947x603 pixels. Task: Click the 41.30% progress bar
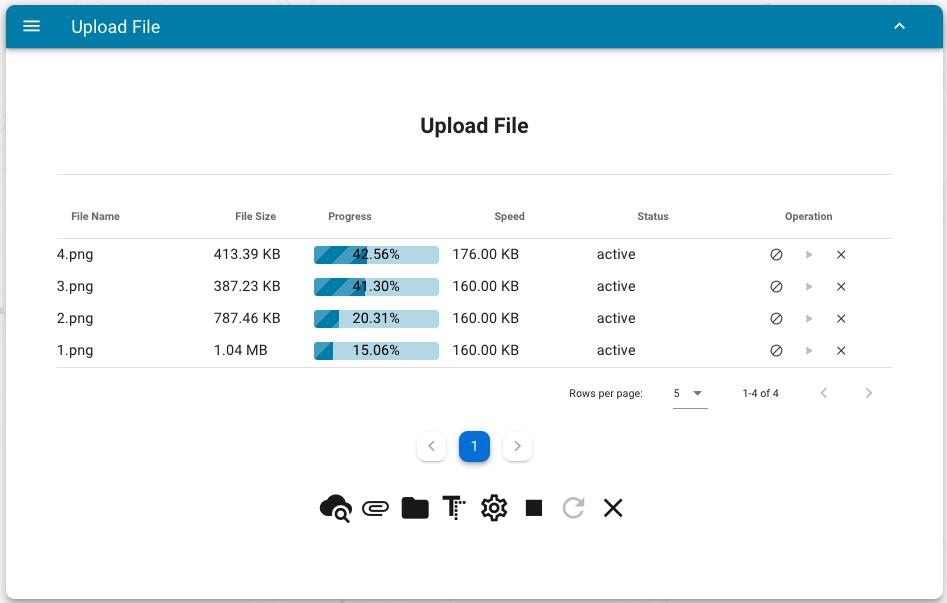[x=376, y=286]
